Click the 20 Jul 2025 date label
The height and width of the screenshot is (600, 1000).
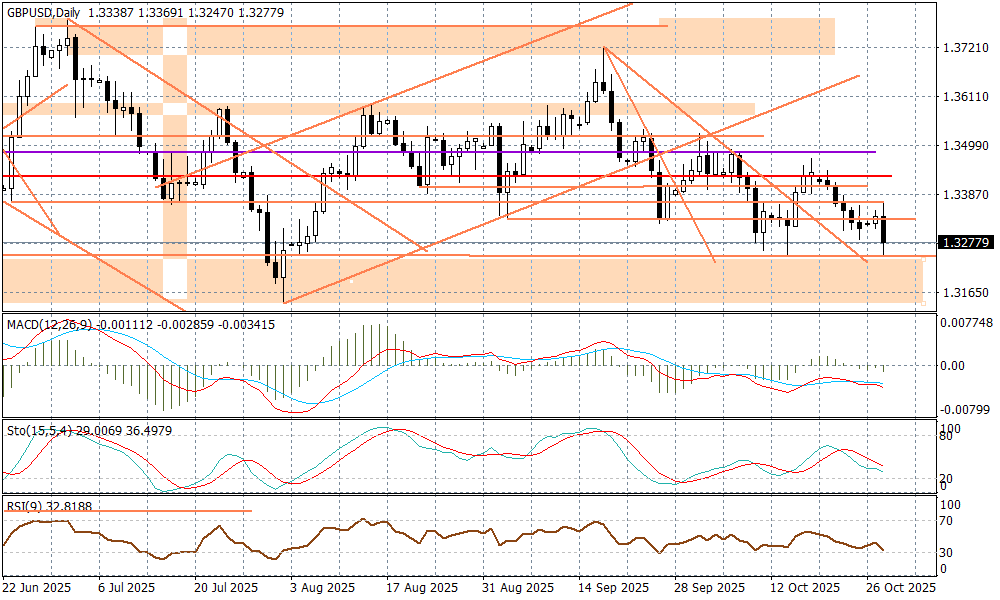click(x=228, y=588)
